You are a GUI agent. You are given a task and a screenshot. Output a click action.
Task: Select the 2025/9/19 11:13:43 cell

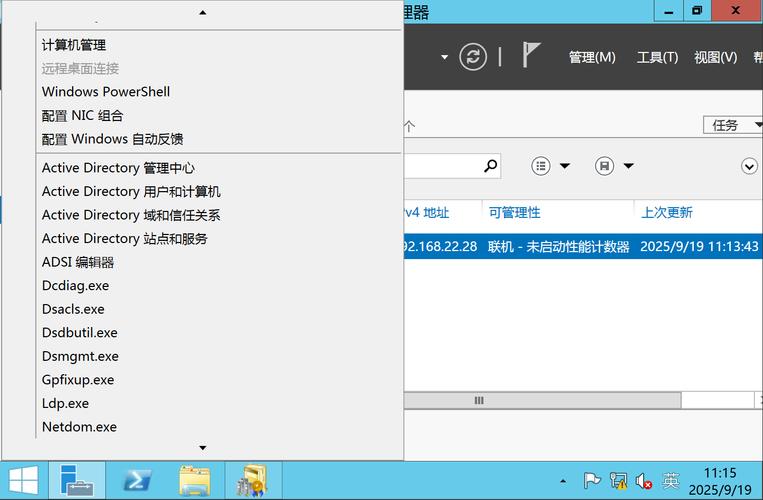click(x=699, y=247)
